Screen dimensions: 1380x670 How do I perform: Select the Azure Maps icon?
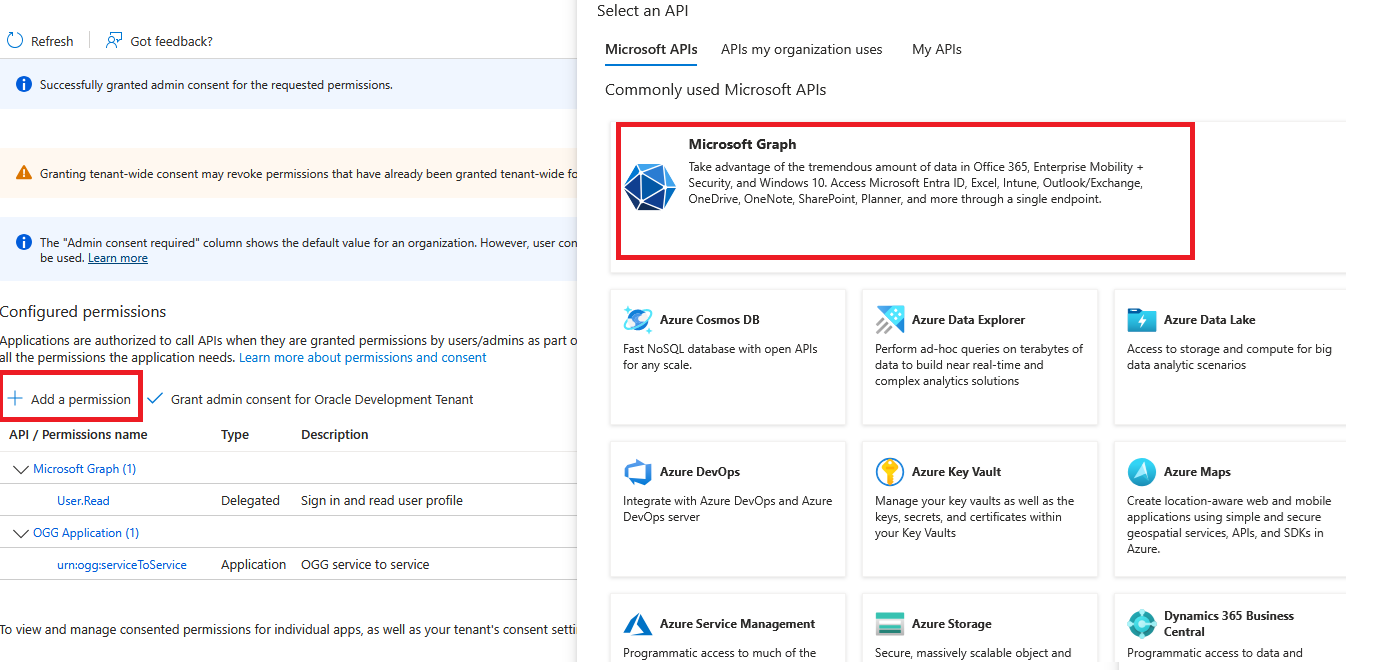1142,471
